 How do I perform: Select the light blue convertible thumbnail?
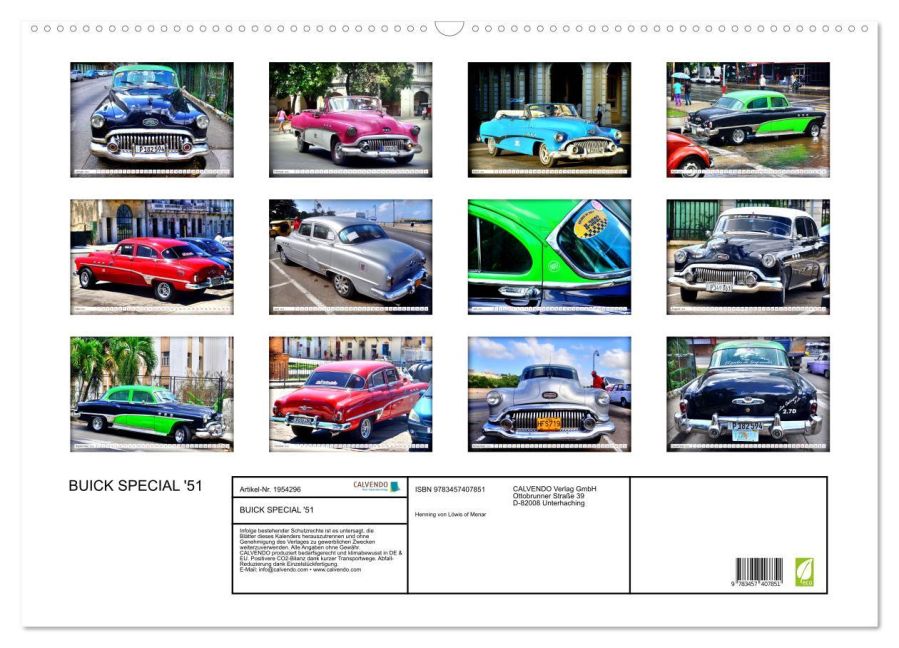click(x=549, y=120)
